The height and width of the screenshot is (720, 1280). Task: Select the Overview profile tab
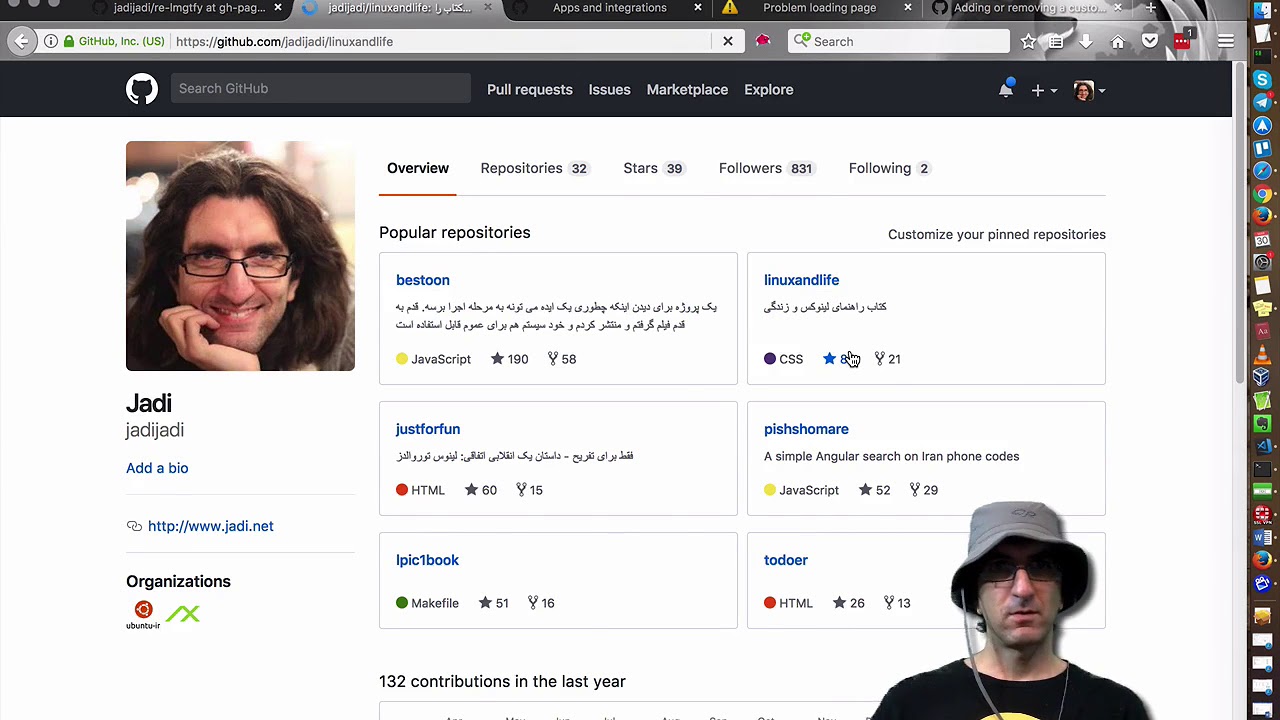point(418,168)
